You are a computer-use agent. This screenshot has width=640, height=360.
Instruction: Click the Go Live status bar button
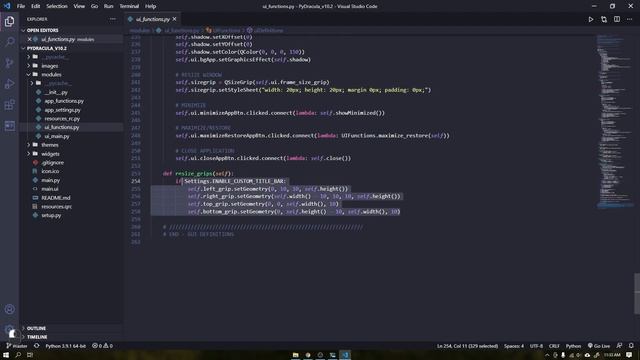[x=598, y=346]
